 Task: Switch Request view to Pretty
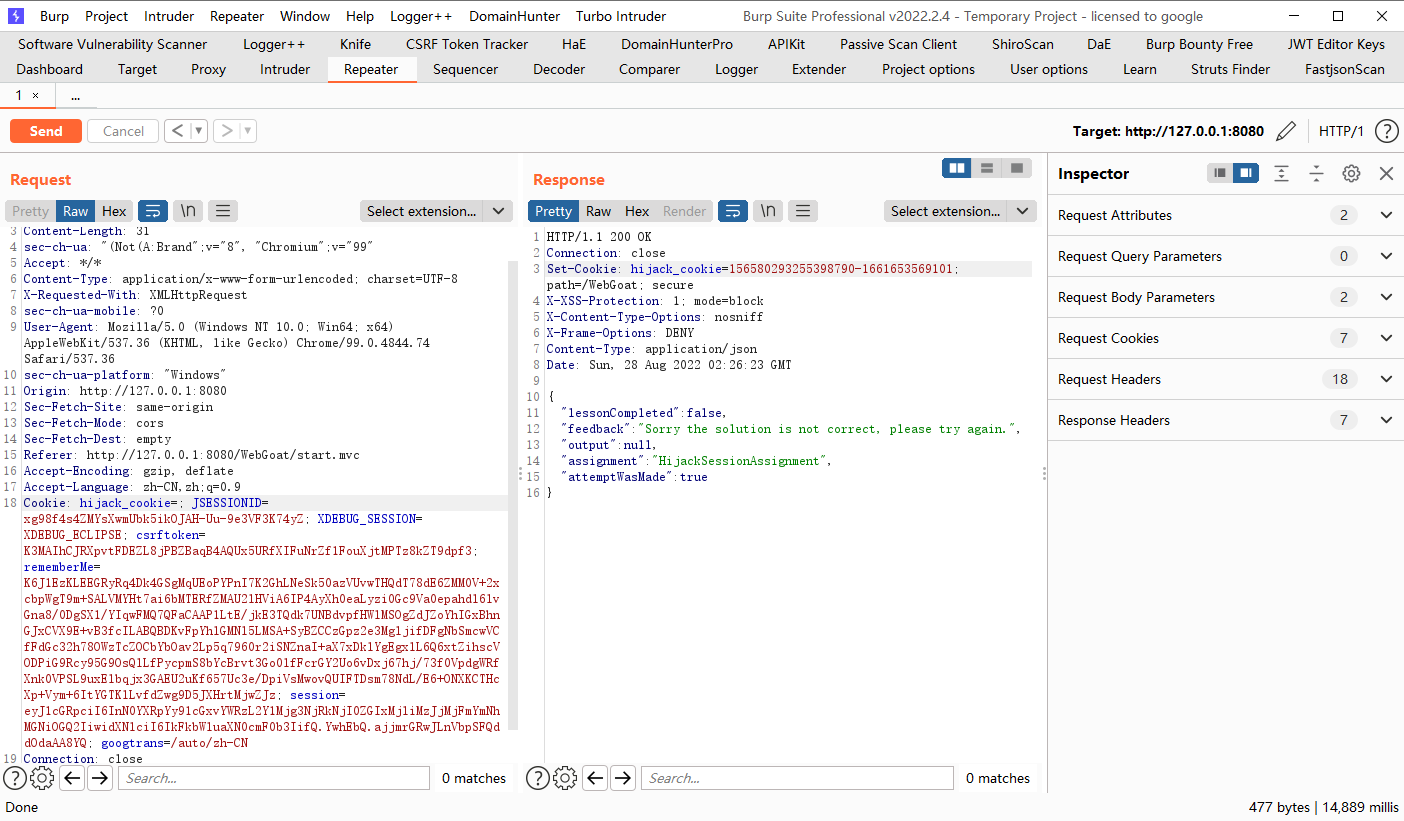[30, 211]
